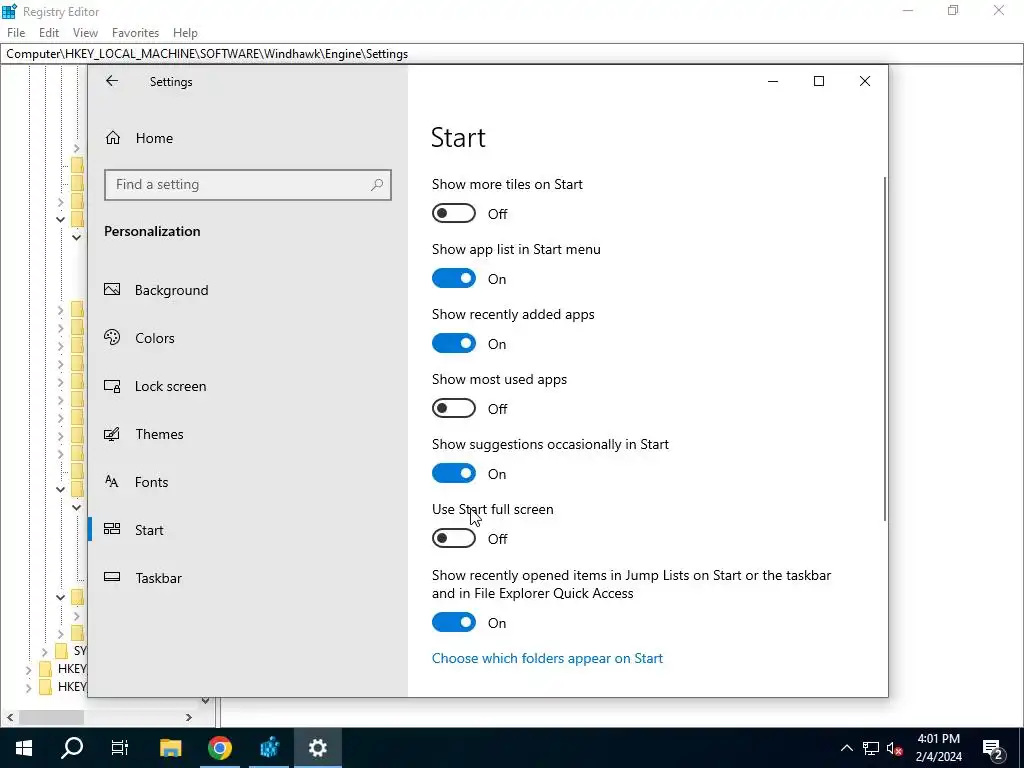This screenshot has height=768, width=1024.
Task: Open the Windows Start button on taskbar
Action: pyautogui.click(x=24, y=748)
